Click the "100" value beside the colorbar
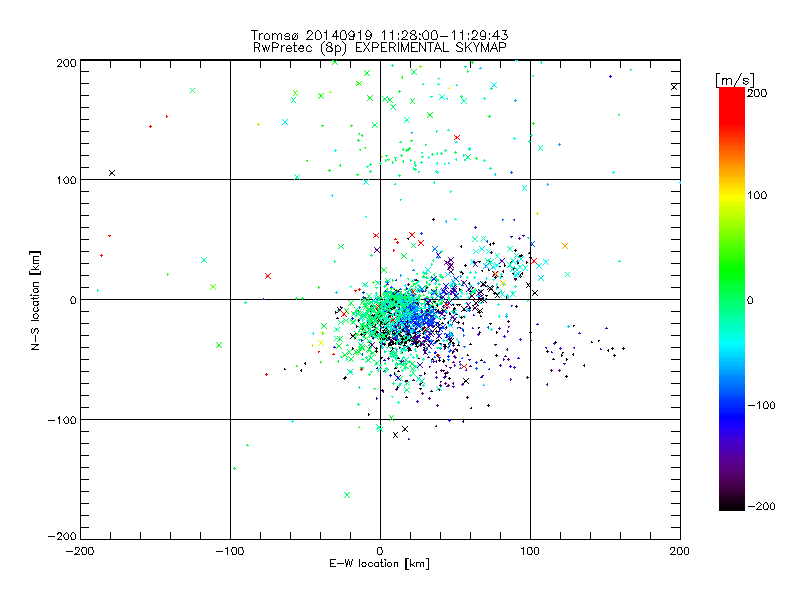 pos(757,195)
